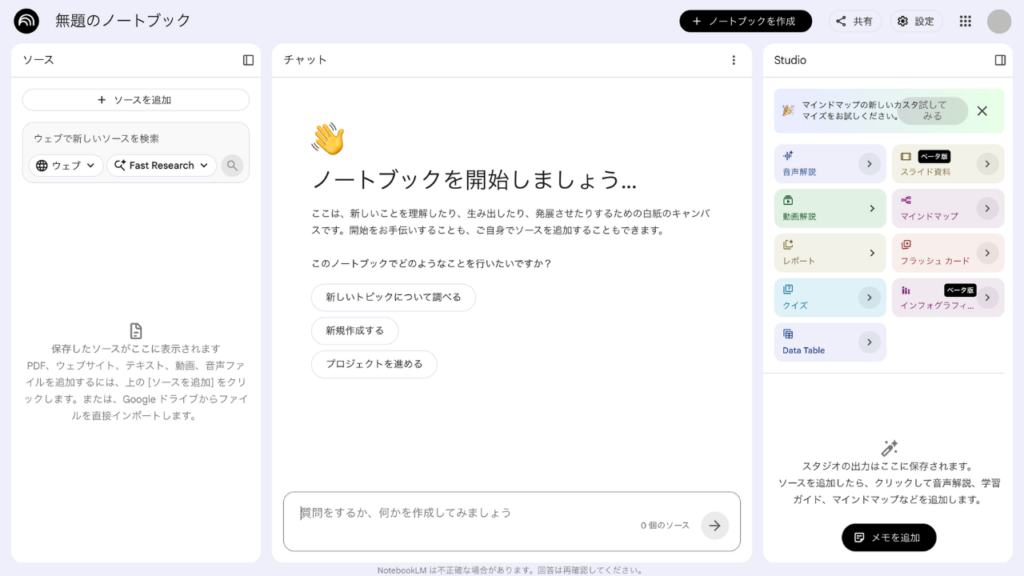Click the 共有 share button
The image size is (1024, 576).
pos(854,21)
